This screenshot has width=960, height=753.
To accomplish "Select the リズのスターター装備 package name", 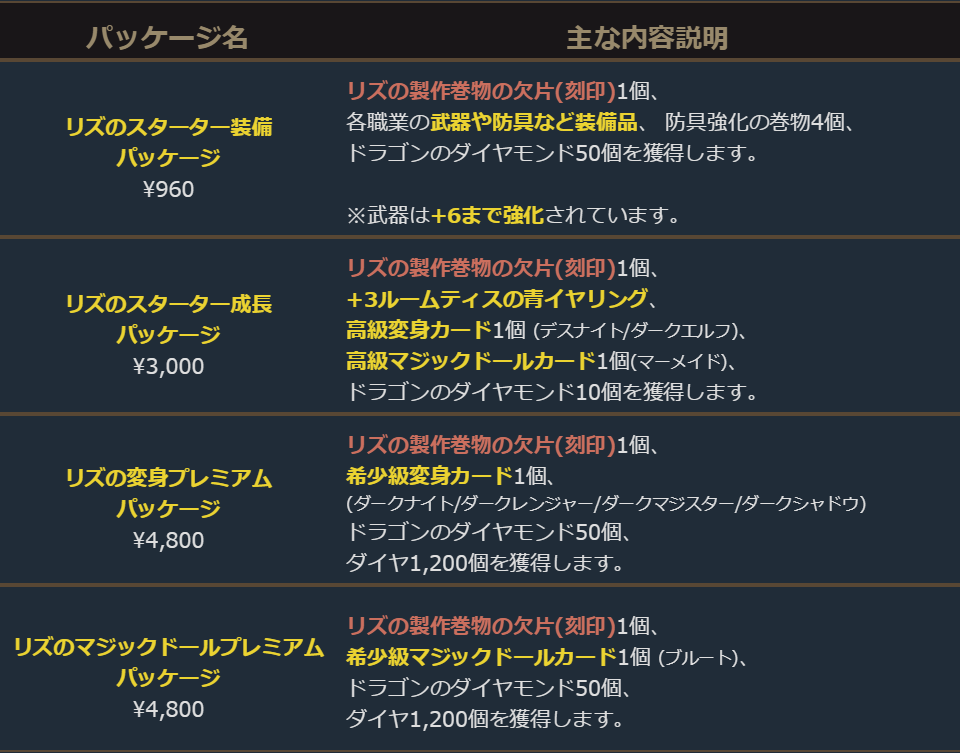I will [168, 127].
